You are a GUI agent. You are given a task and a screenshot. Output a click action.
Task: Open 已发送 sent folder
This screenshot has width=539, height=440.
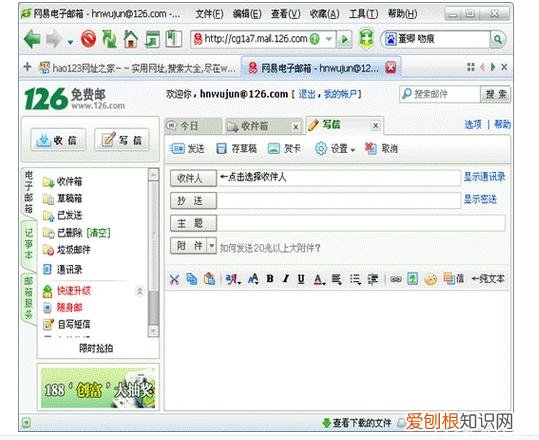(62, 215)
